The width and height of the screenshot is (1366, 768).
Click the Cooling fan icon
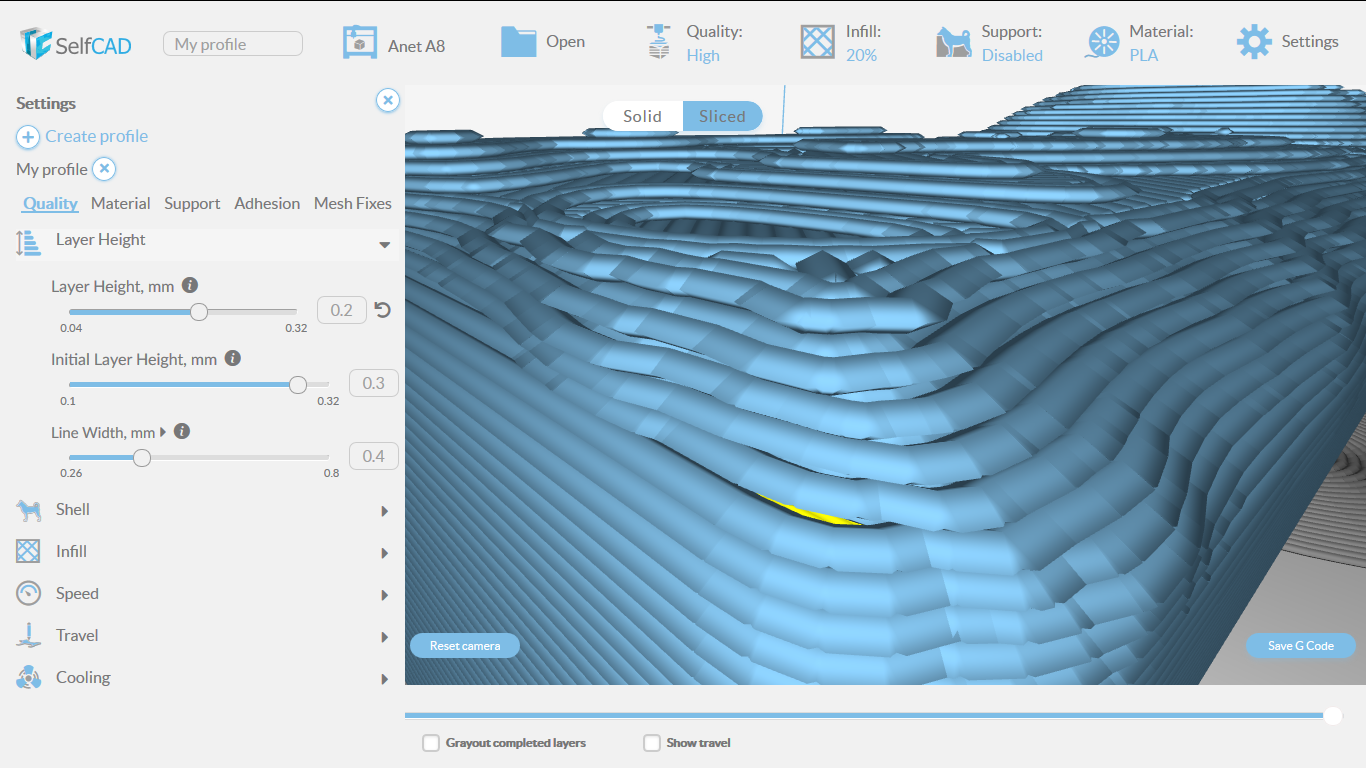coord(28,677)
